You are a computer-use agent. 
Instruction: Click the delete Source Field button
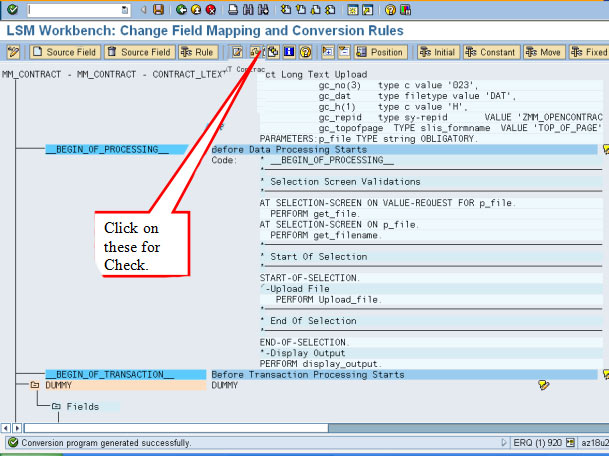pos(139,52)
